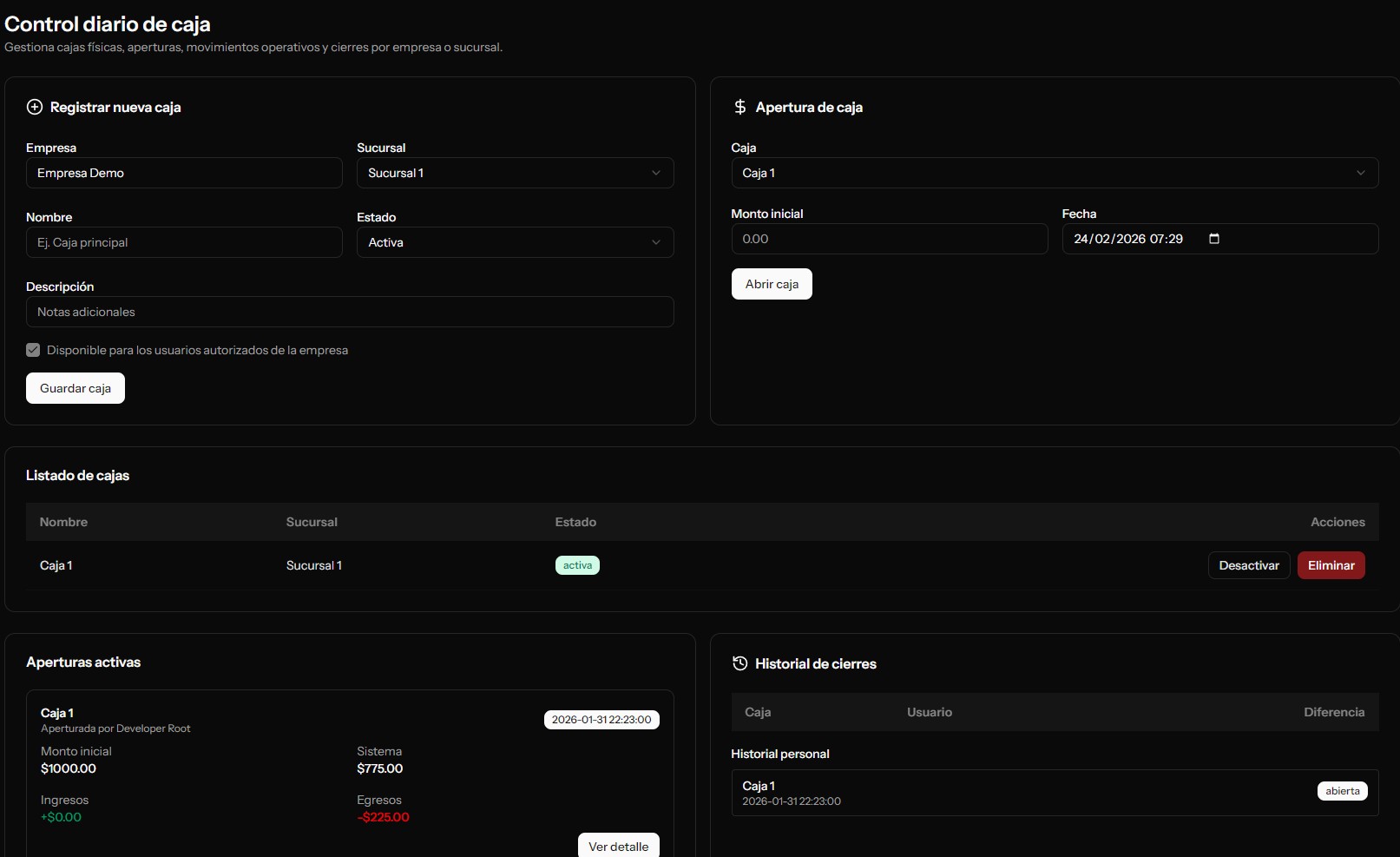Click the green activa status badge
This screenshot has height=857, width=1400.
click(577, 565)
